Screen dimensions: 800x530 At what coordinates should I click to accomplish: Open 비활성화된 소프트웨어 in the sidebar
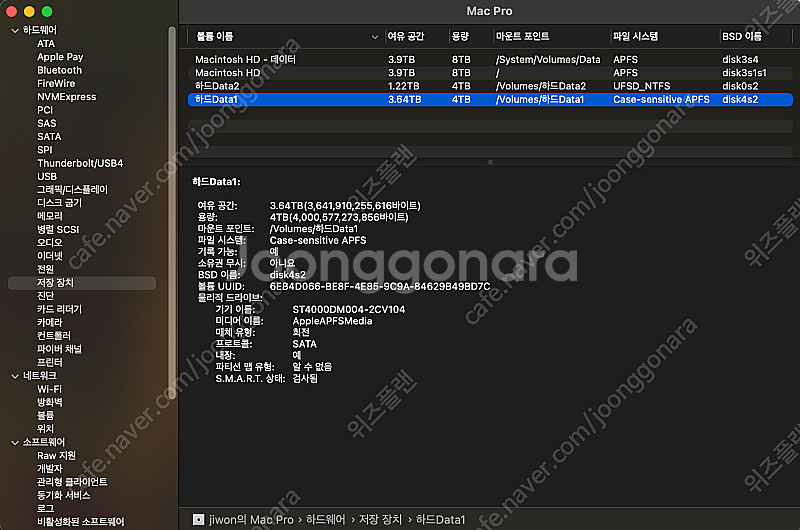pyautogui.click(x=80, y=522)
